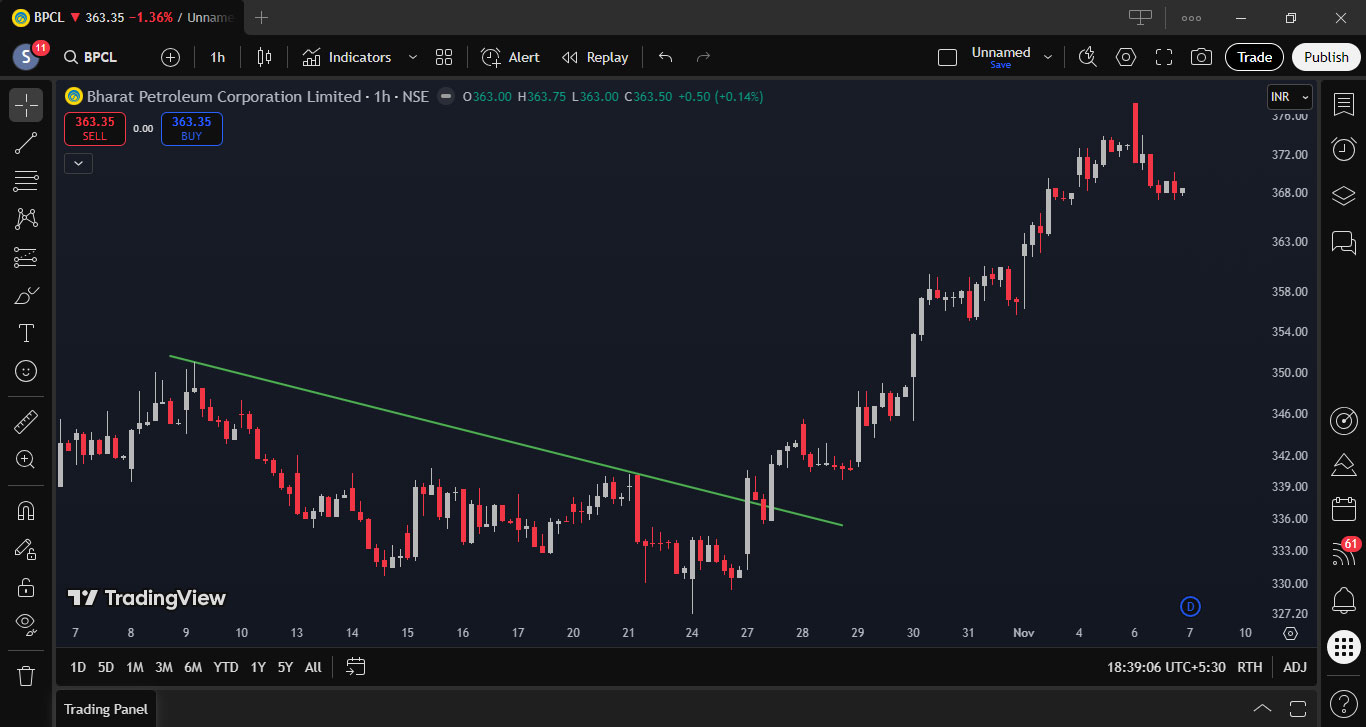Select the 3M date range
1366x727 pixels.
click(164, 667)
